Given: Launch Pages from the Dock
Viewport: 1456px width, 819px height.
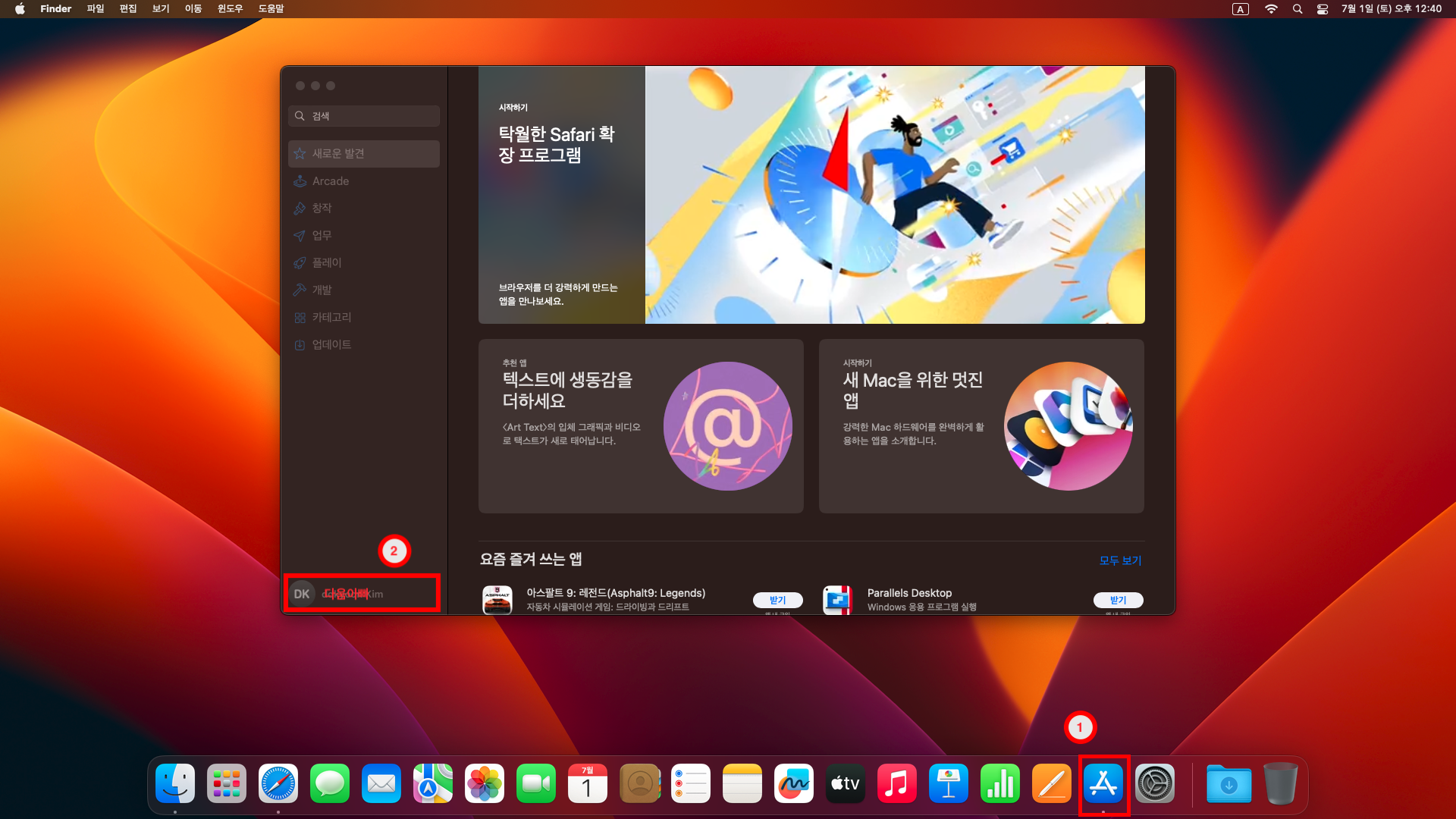Looking at the screenshot, I should [x=1052, y=783].
